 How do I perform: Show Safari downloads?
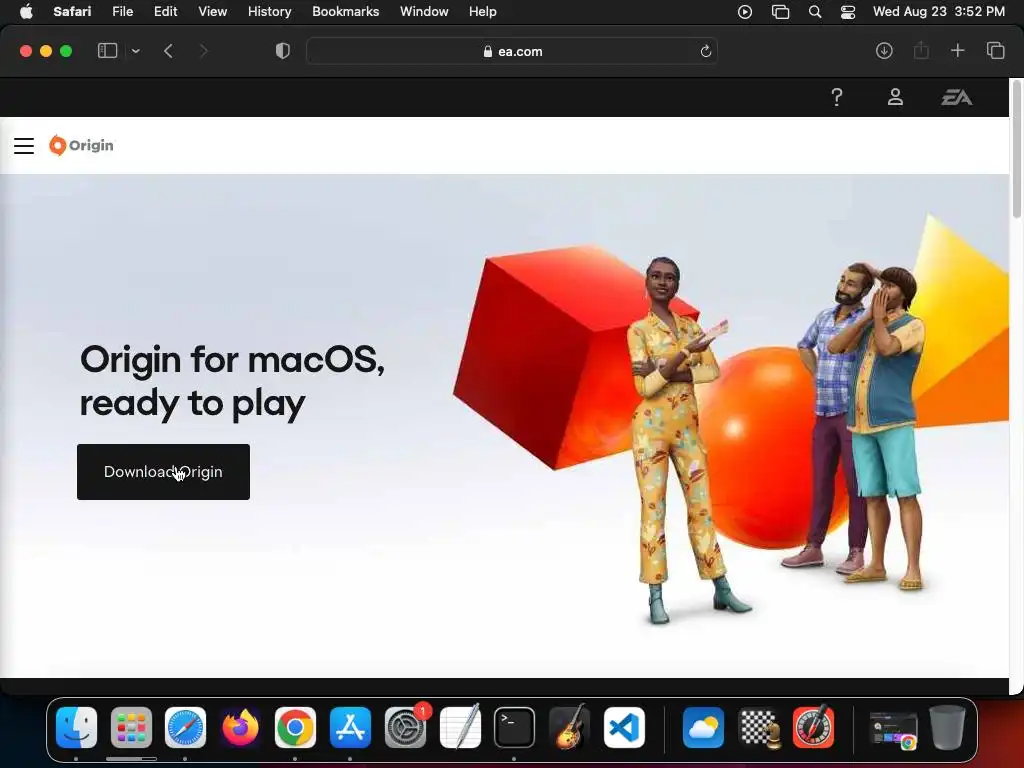click(x=884, y=51)
